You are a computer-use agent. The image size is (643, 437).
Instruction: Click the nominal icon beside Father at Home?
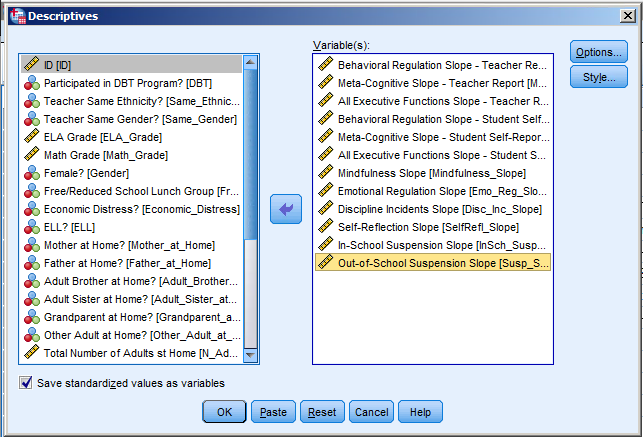[32, 263]
